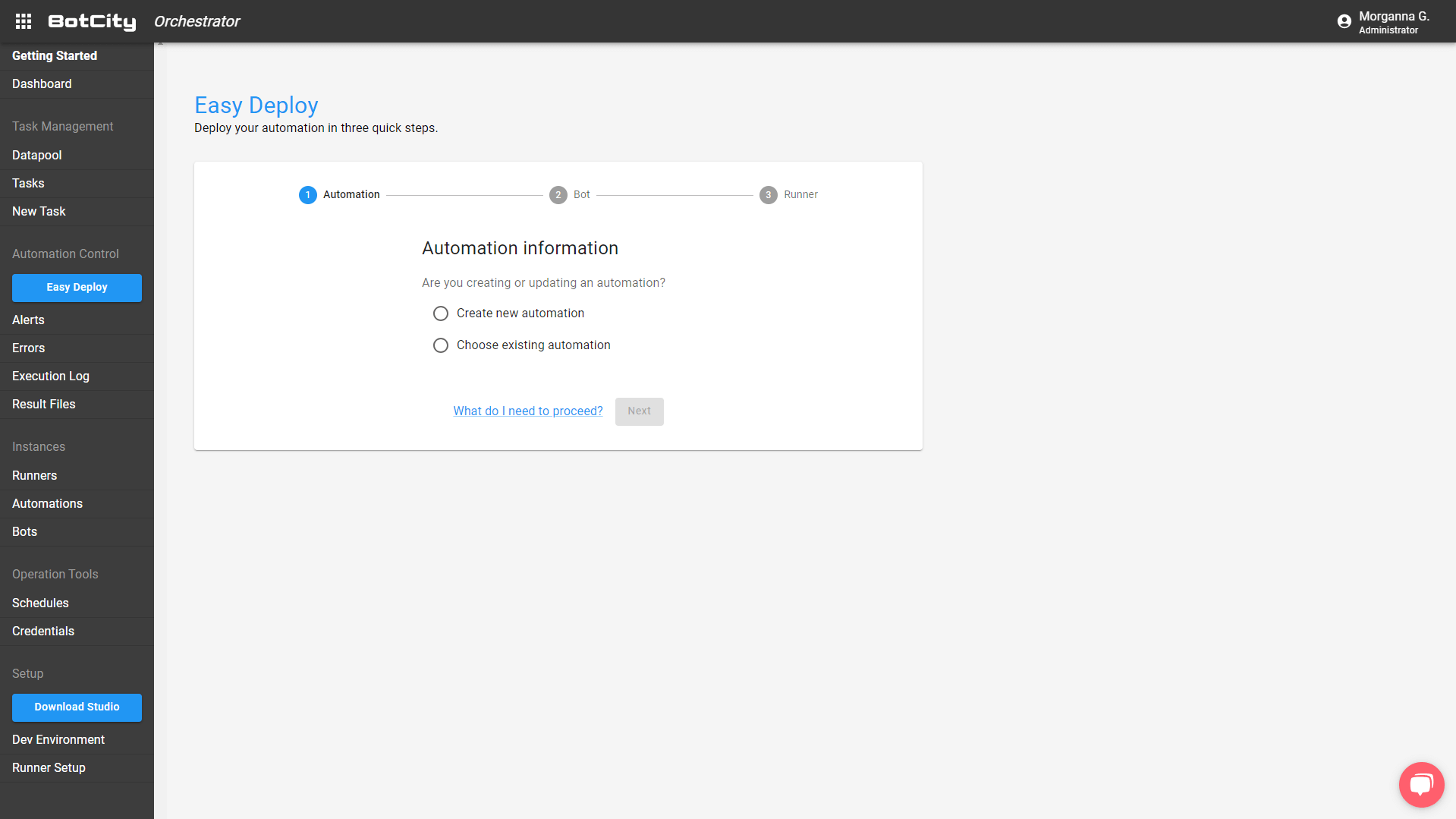The height and width of the screenshot is (819, 1456).
Task: Open the chat support bubble
Action: pos(1421,784)
